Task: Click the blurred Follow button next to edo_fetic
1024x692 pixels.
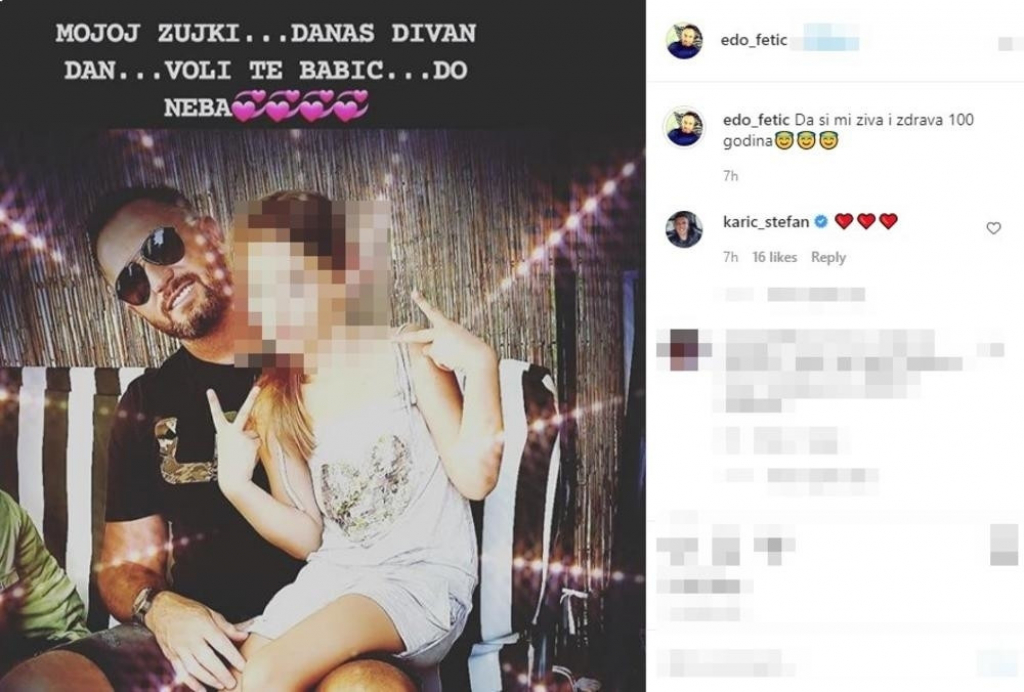Action: point(830,40)
